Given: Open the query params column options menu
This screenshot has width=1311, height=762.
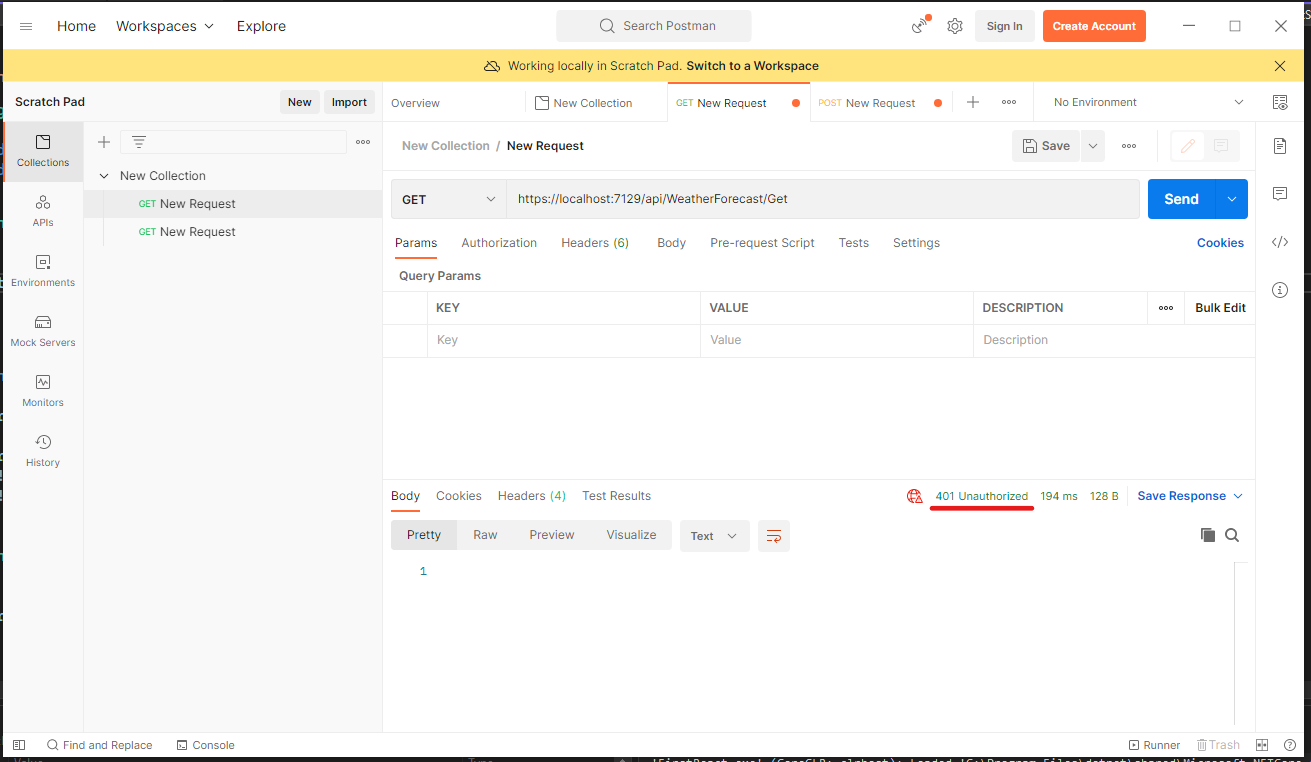Looking at the screenshot, I should [x=1166, y=308].
